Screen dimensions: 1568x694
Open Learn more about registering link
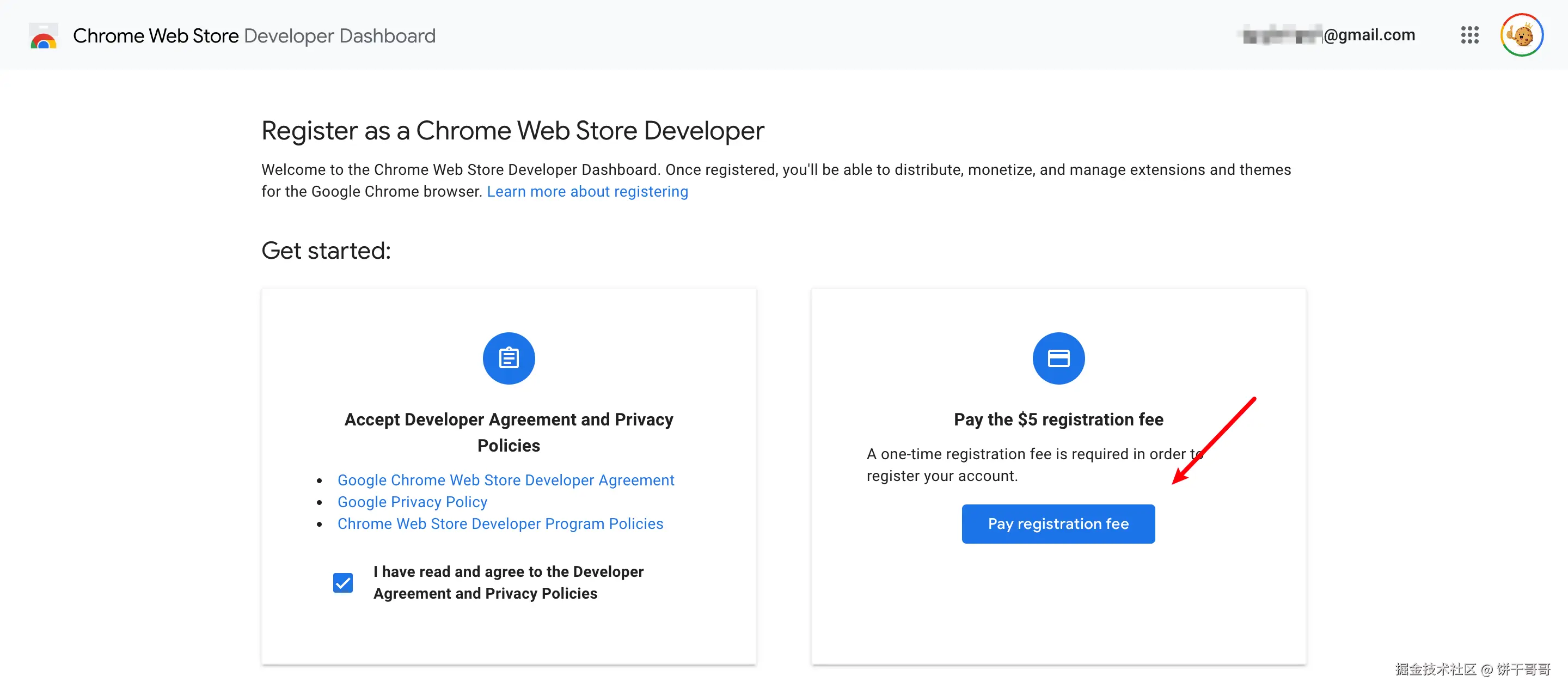(x=587, y=192)
